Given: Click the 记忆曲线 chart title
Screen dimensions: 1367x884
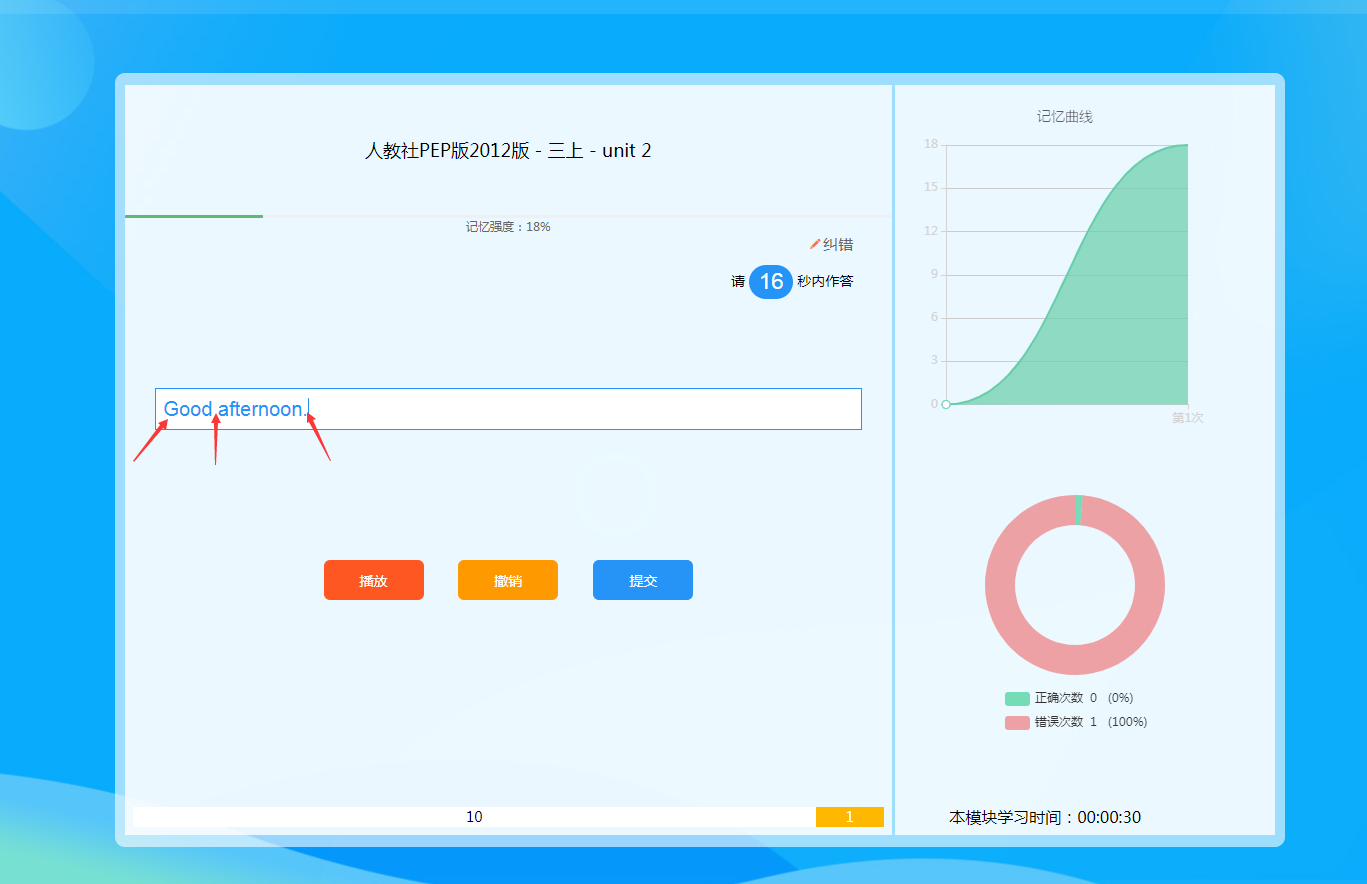Looking at the screenshot, I should pyautogui.click(x=1065, y=117).
